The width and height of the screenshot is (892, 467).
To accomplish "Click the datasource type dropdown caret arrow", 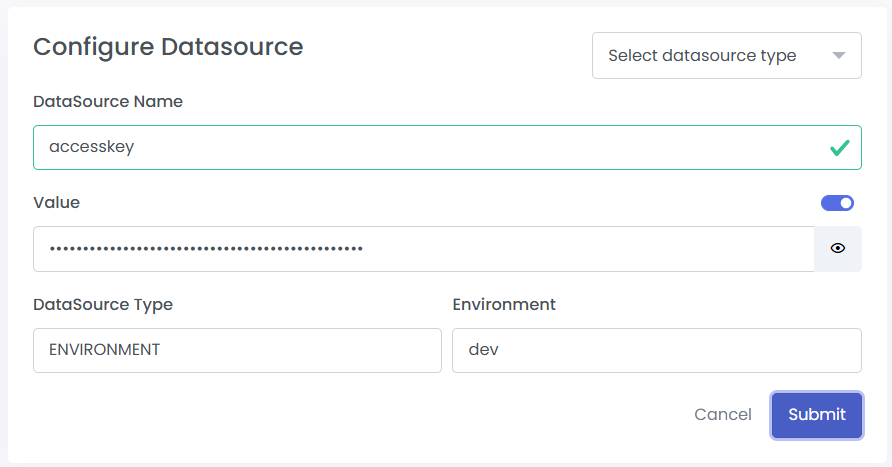I will click(x=839, y=56).
